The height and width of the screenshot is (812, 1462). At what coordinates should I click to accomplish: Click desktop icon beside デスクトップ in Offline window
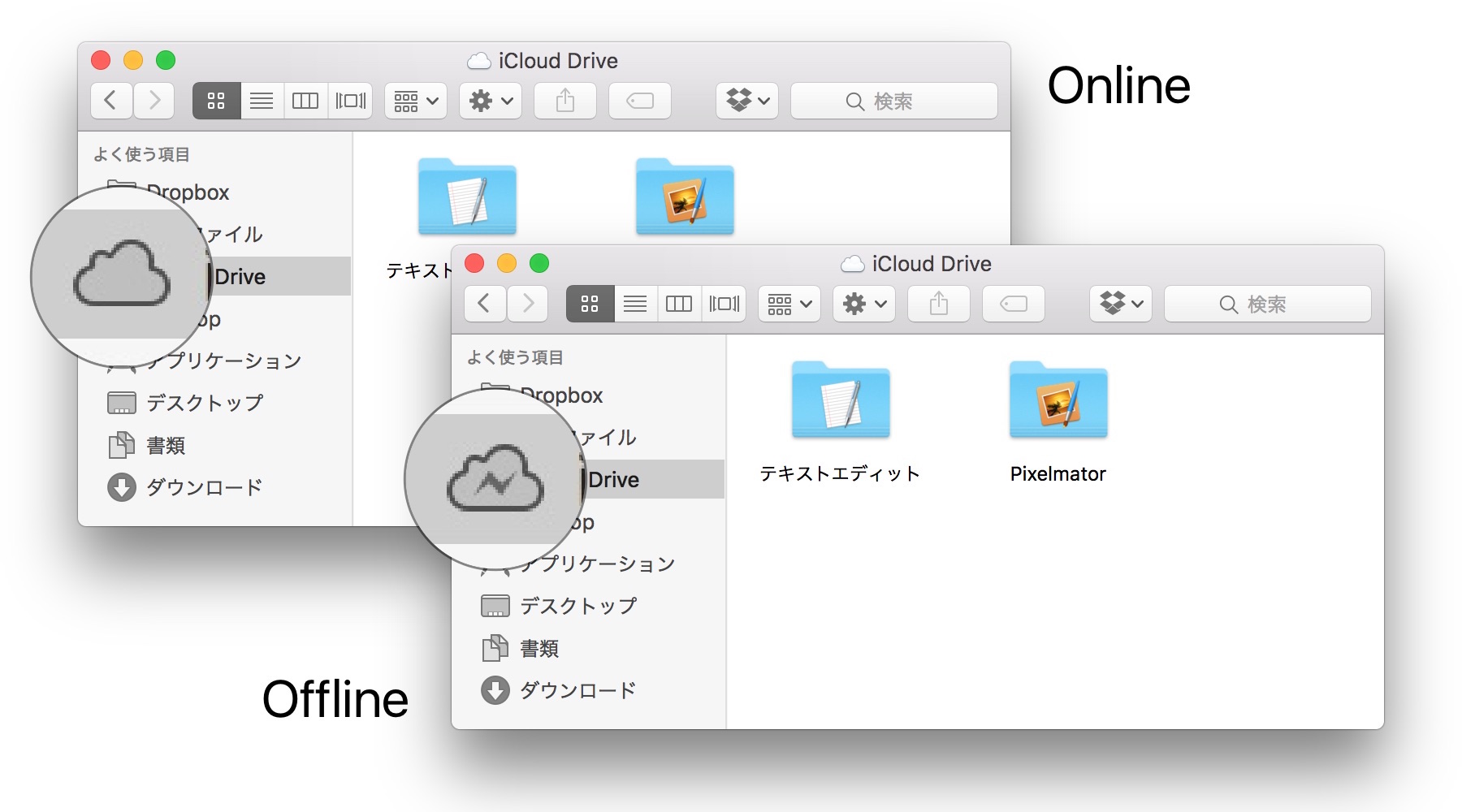point(495,606)
